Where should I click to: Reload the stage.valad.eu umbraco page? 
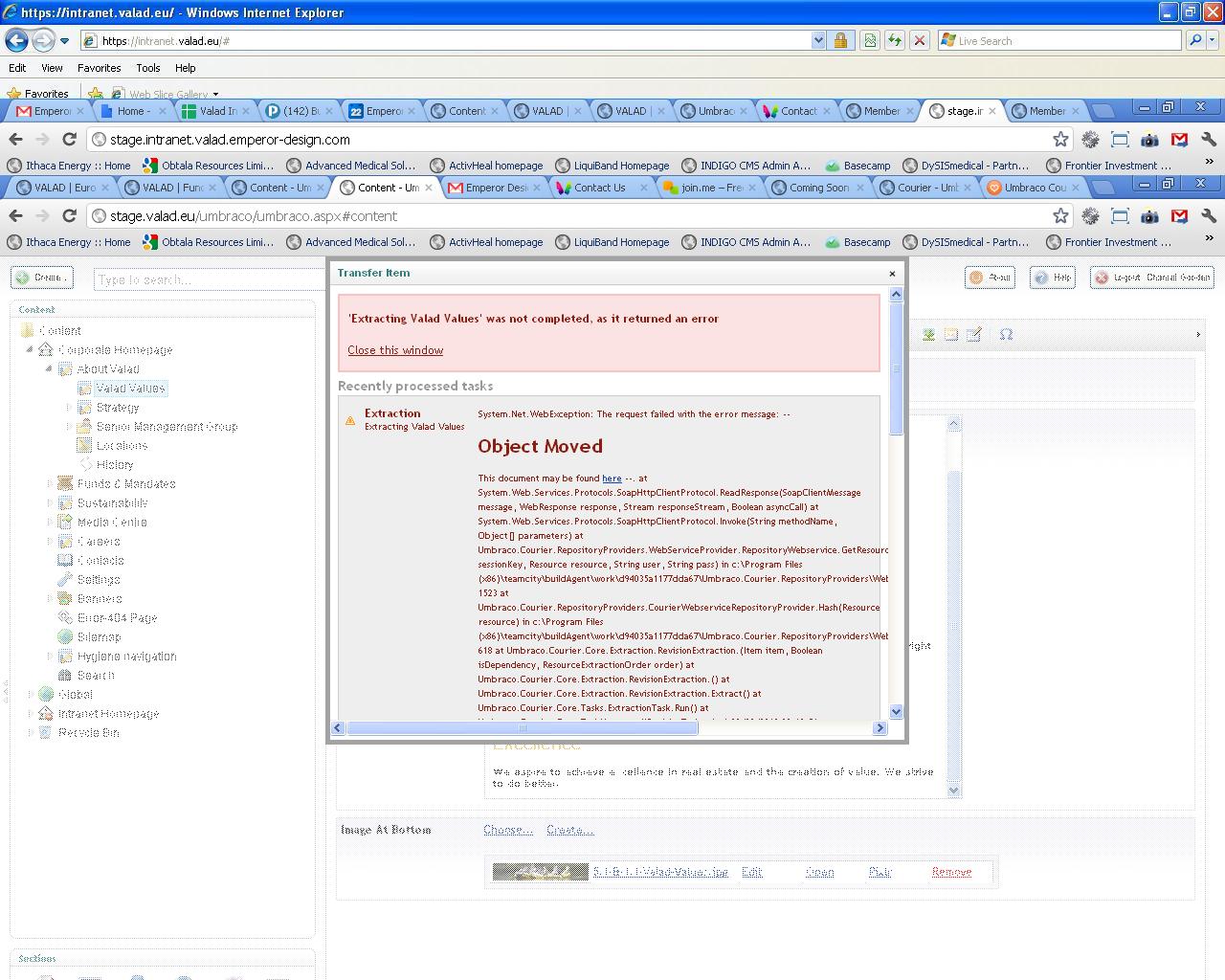69,216
